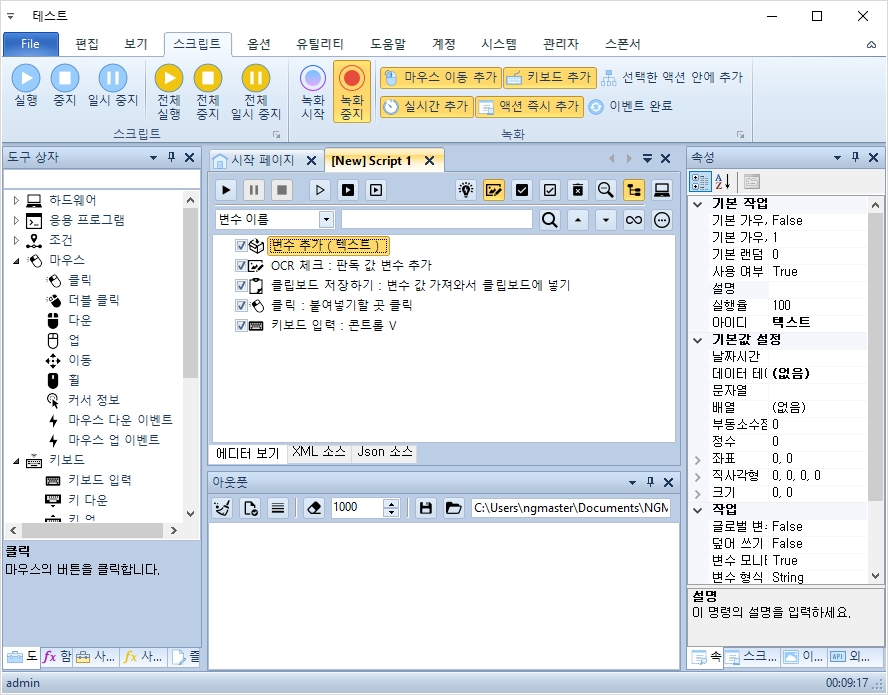Click the broom clear icon in 아웃풋 toolbar

(x=222, y=508)
